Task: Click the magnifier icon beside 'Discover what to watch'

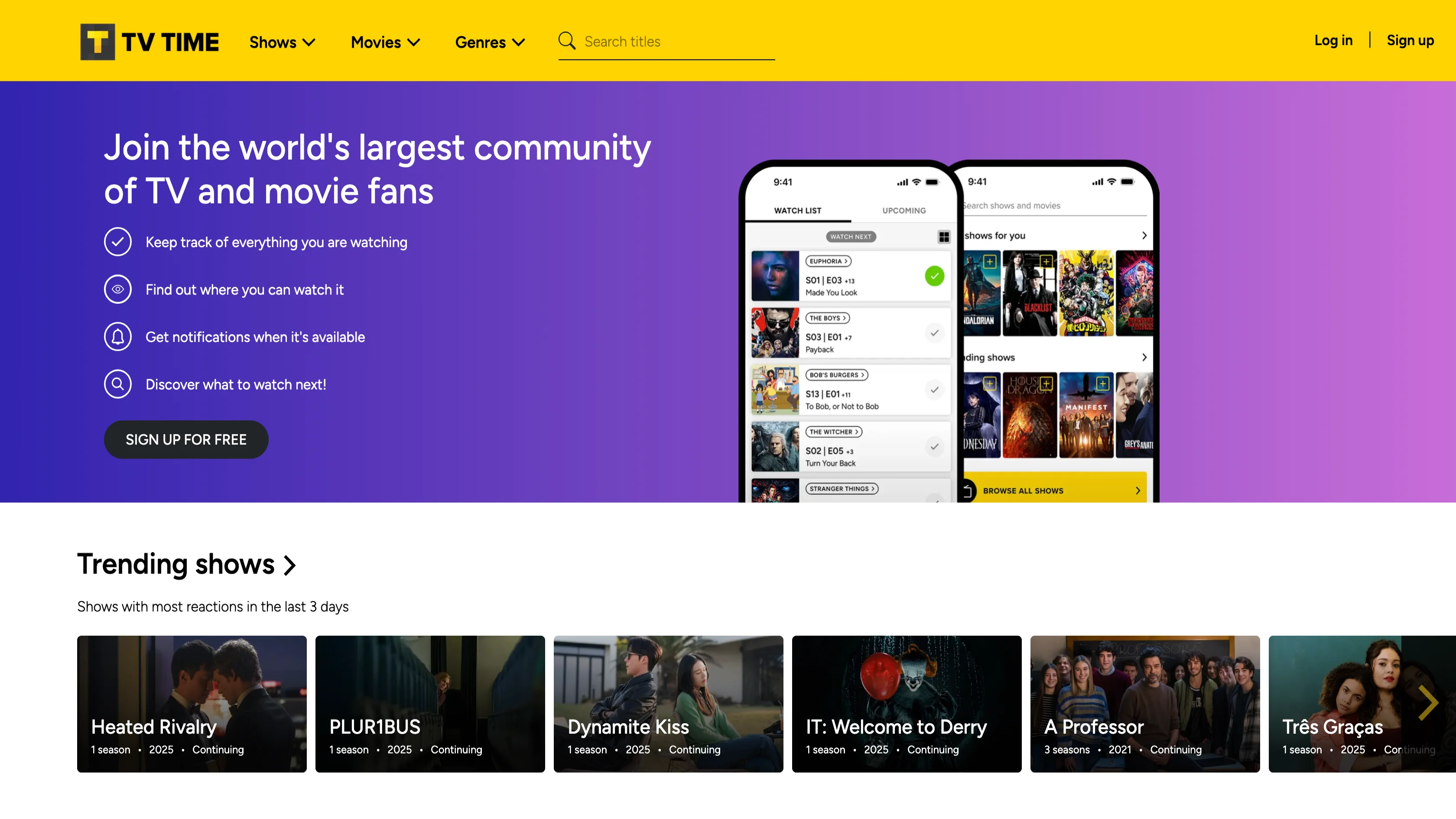Action: click(x=117, y=384)
